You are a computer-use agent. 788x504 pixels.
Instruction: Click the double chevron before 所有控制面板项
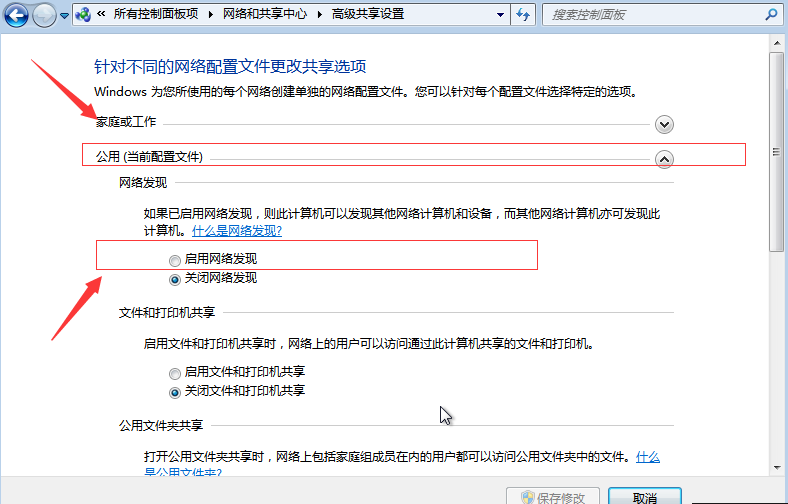[102, 16]
